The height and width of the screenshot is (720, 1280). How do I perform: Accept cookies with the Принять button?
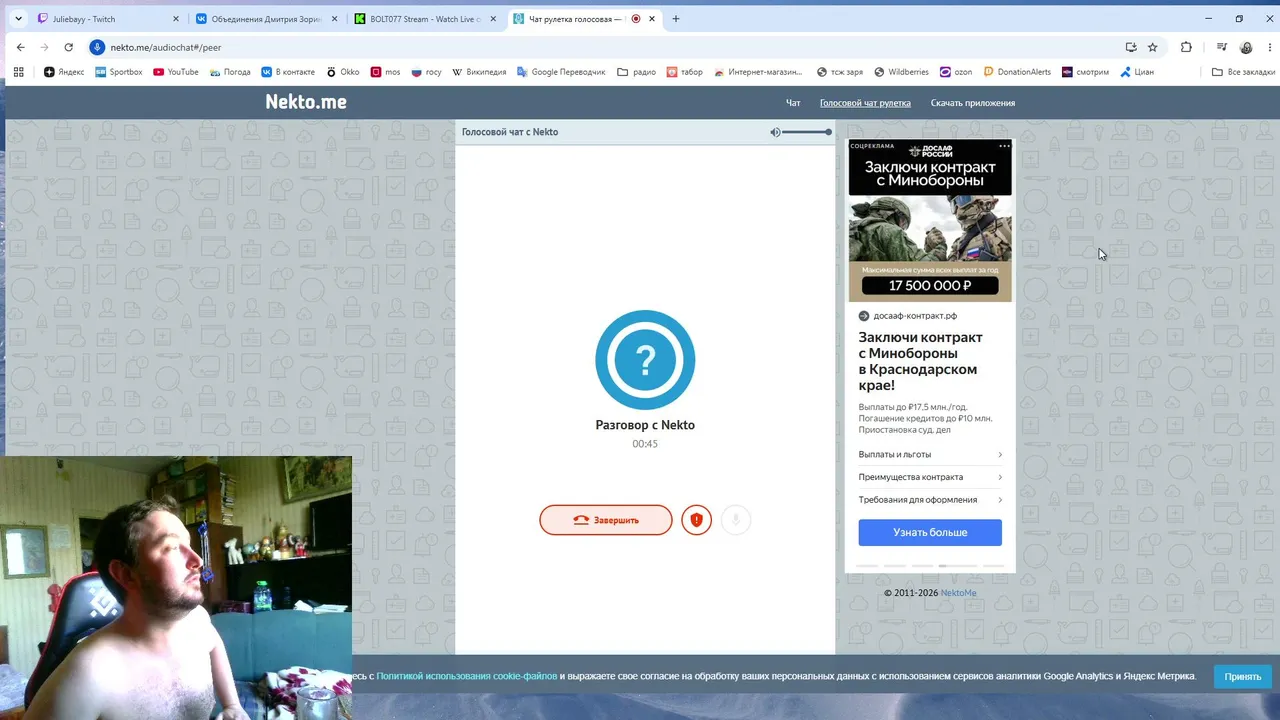(1243, 676)
